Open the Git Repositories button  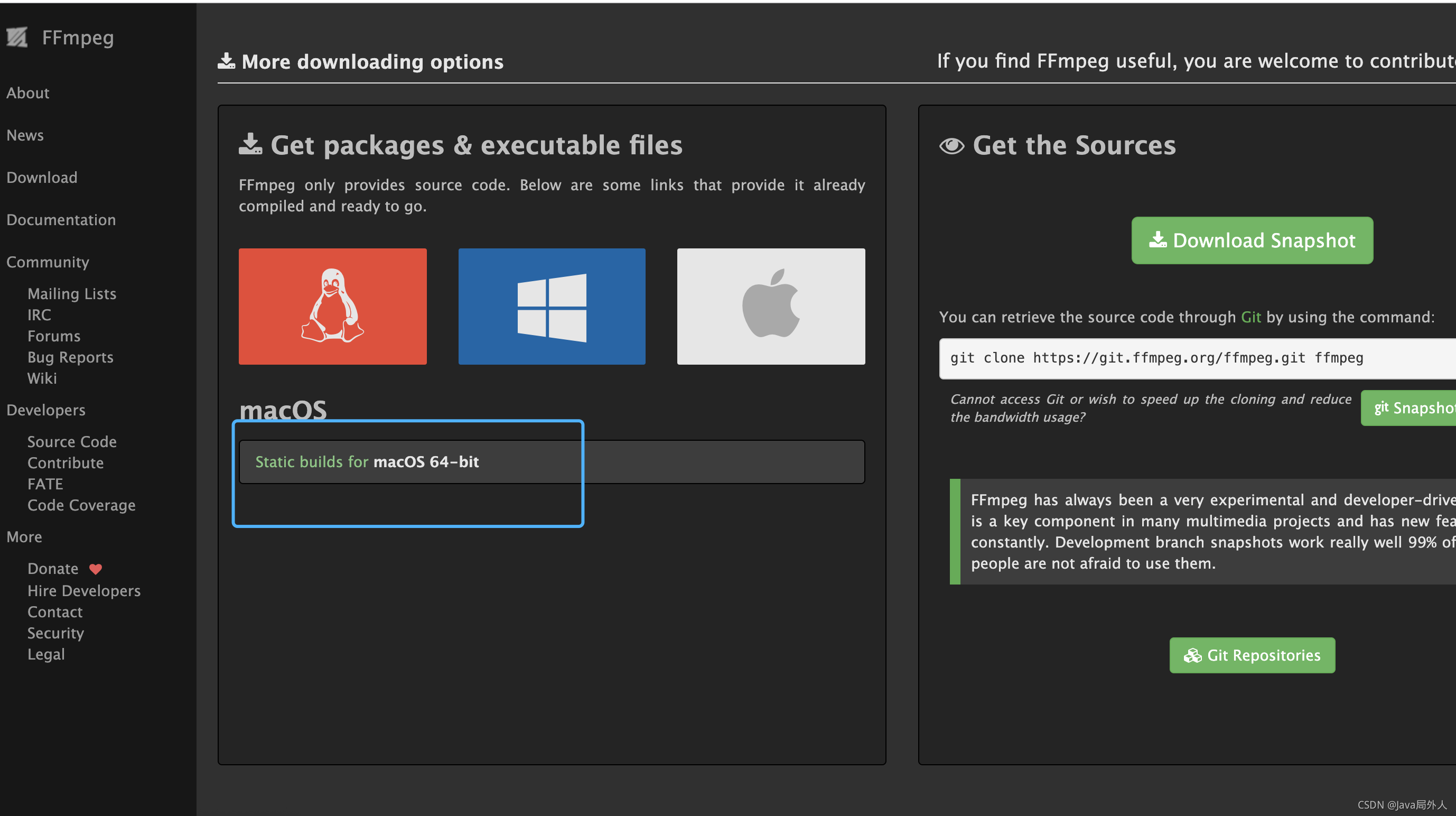pyautogui.click(x=1252, y=655)
